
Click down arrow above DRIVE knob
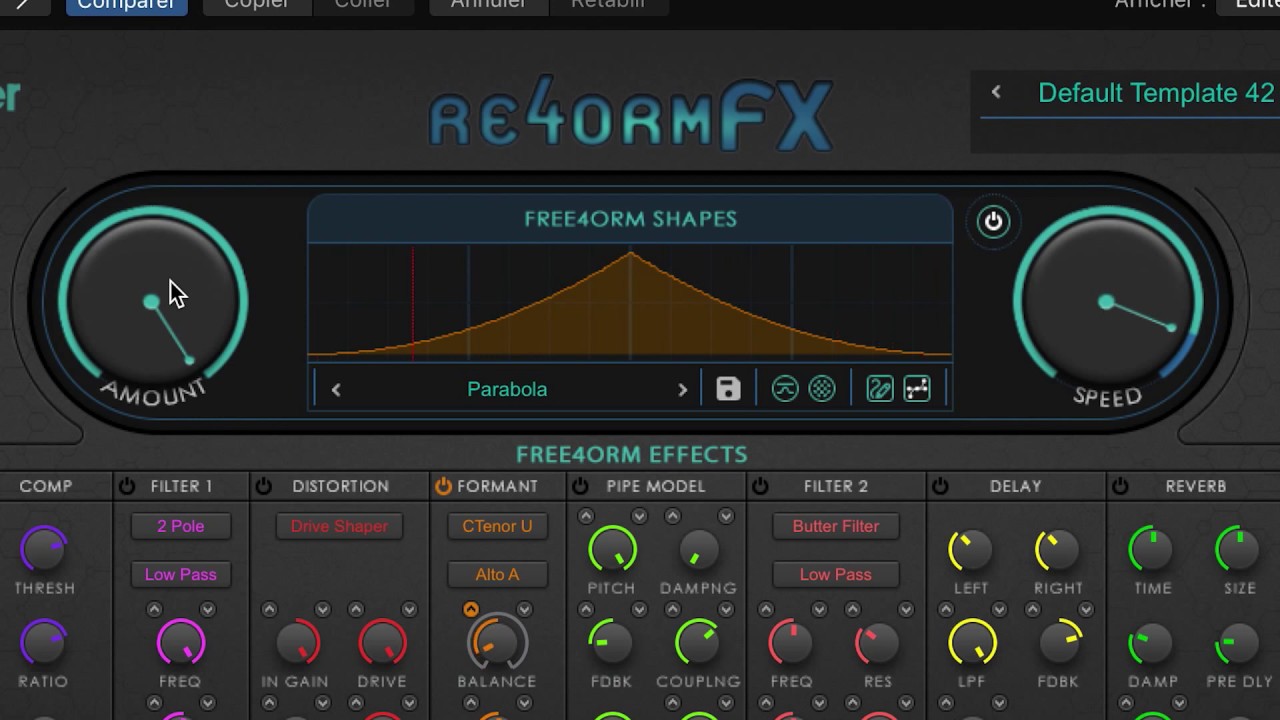click(409, 609)
